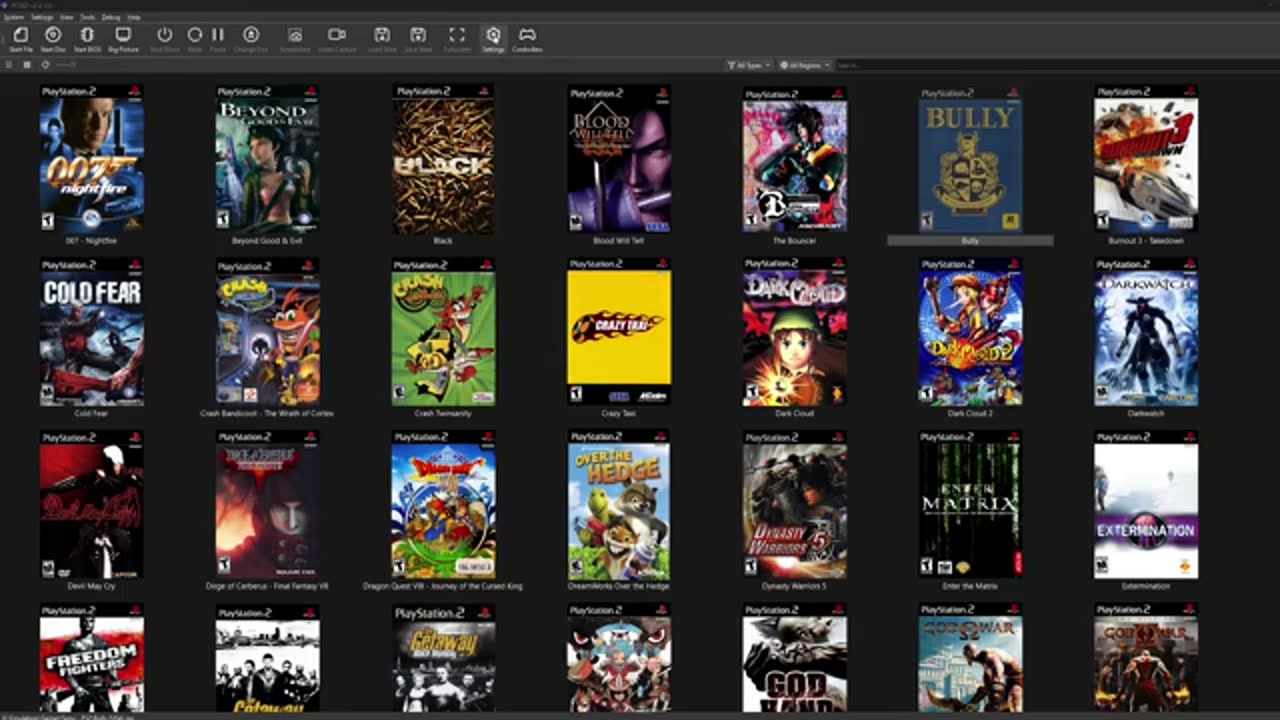Select the Over the Hedge cover

(x=619, y=505)
